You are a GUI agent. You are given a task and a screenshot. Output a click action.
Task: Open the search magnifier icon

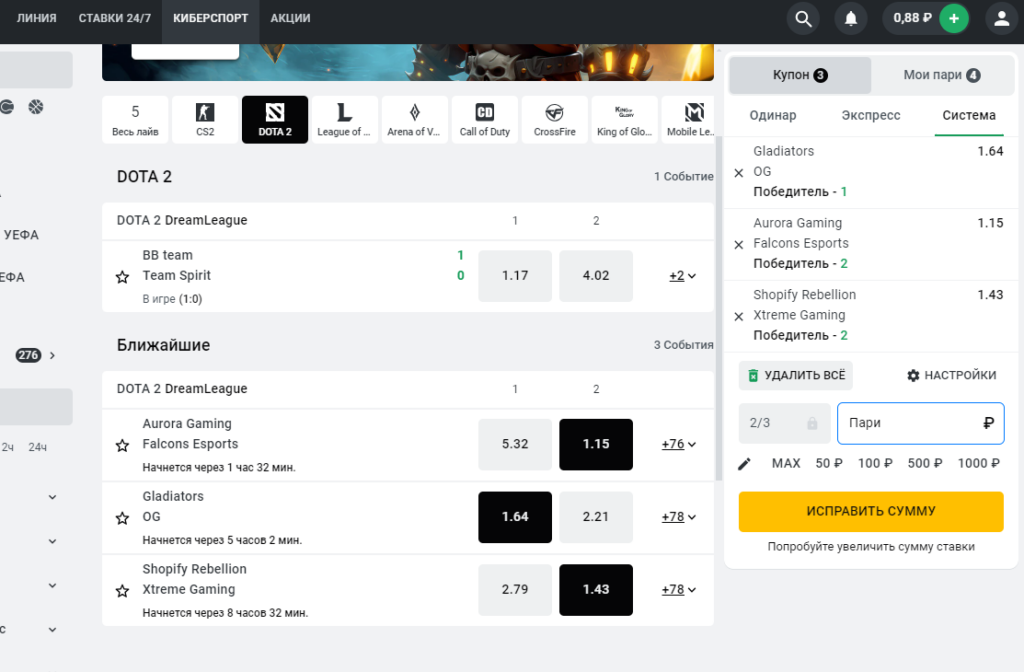[x=803, y=18]
